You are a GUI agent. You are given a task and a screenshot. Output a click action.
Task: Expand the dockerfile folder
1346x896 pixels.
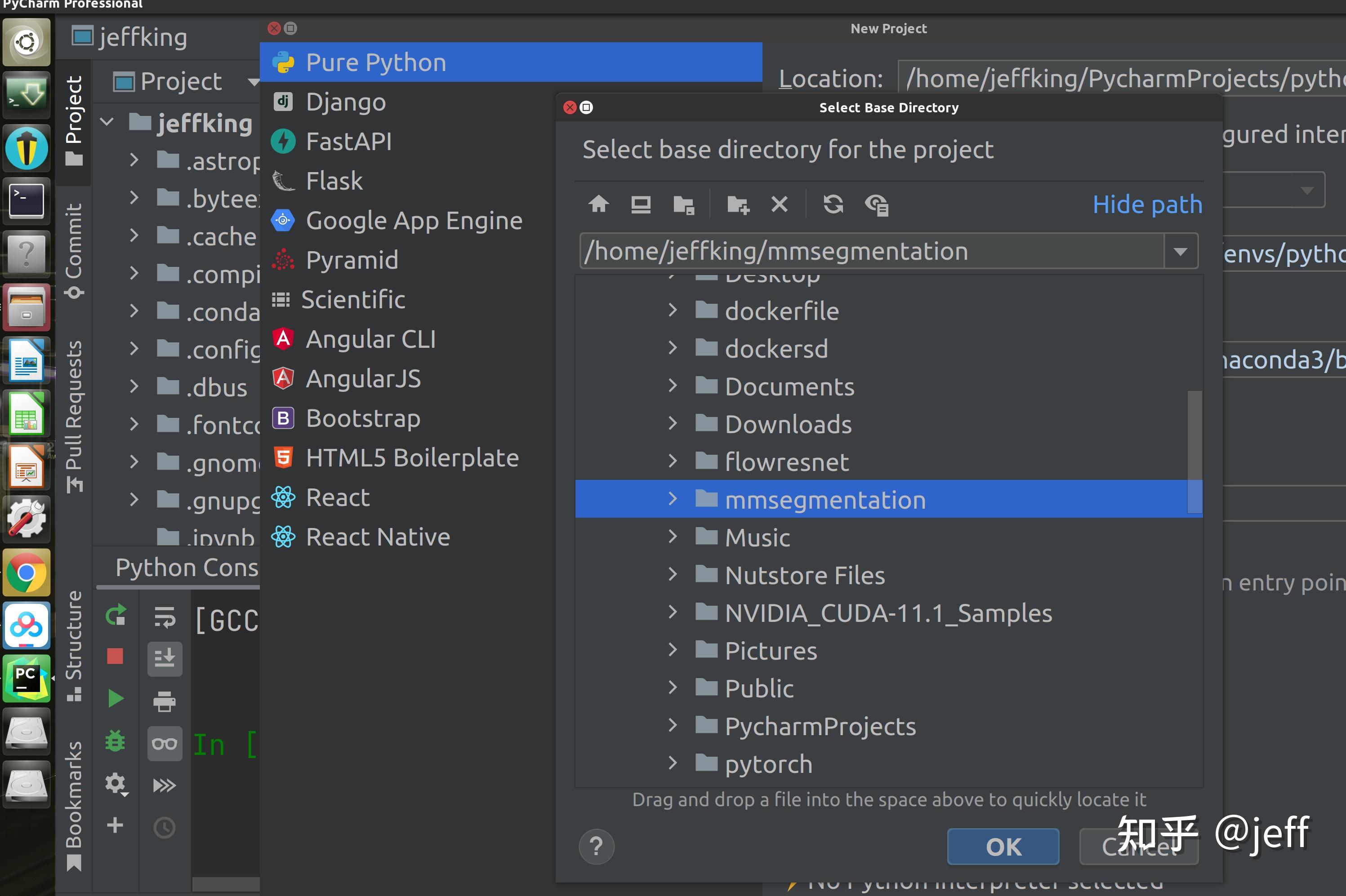coord(673,310)
